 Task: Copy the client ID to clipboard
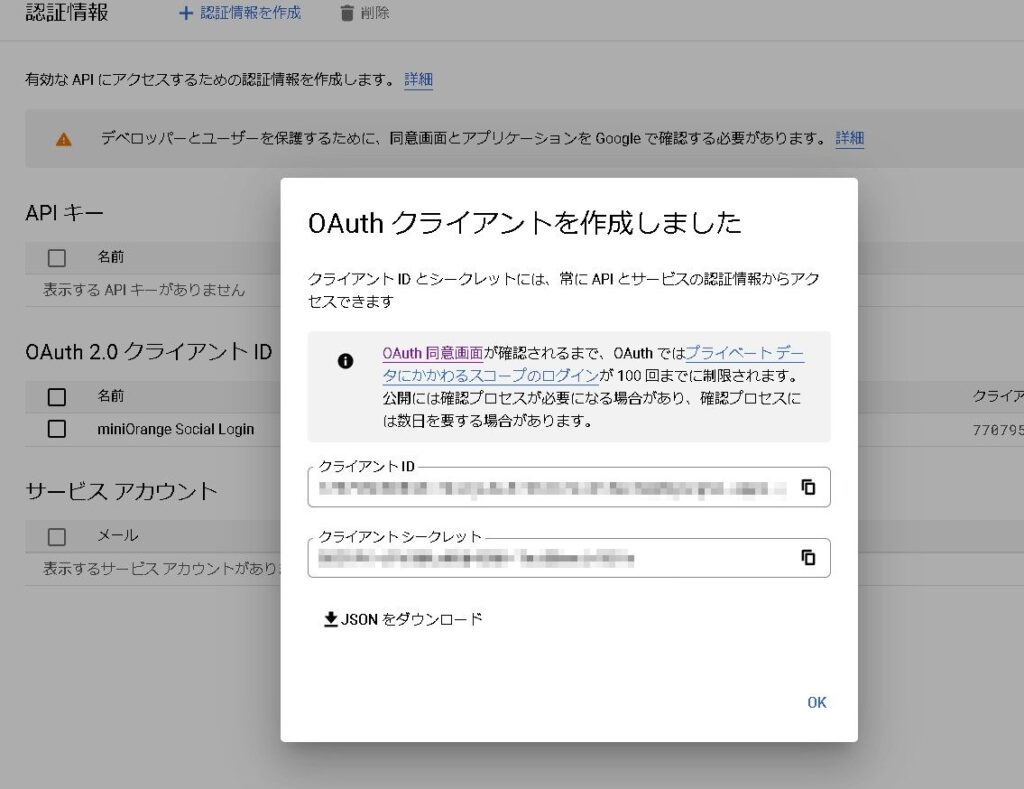pos(808,488)
